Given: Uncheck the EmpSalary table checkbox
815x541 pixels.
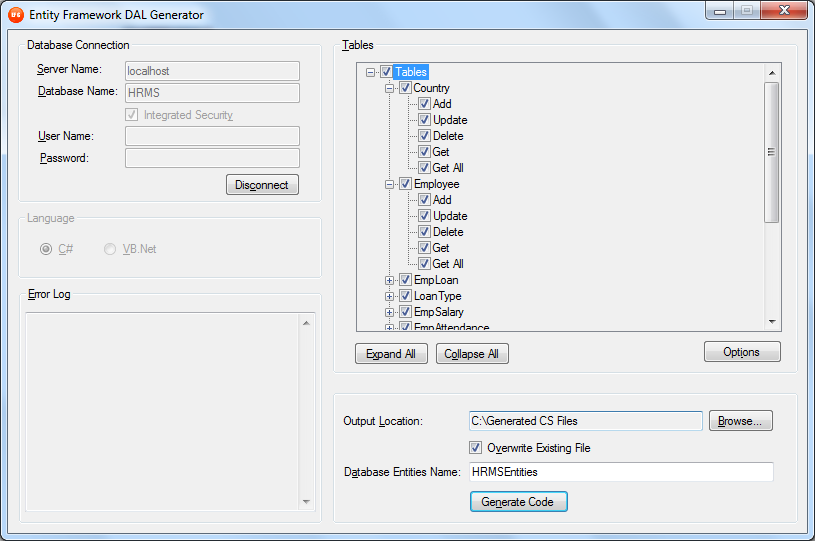Looking at the screenshot, I should pyautogui.click(x=405, y=312).
